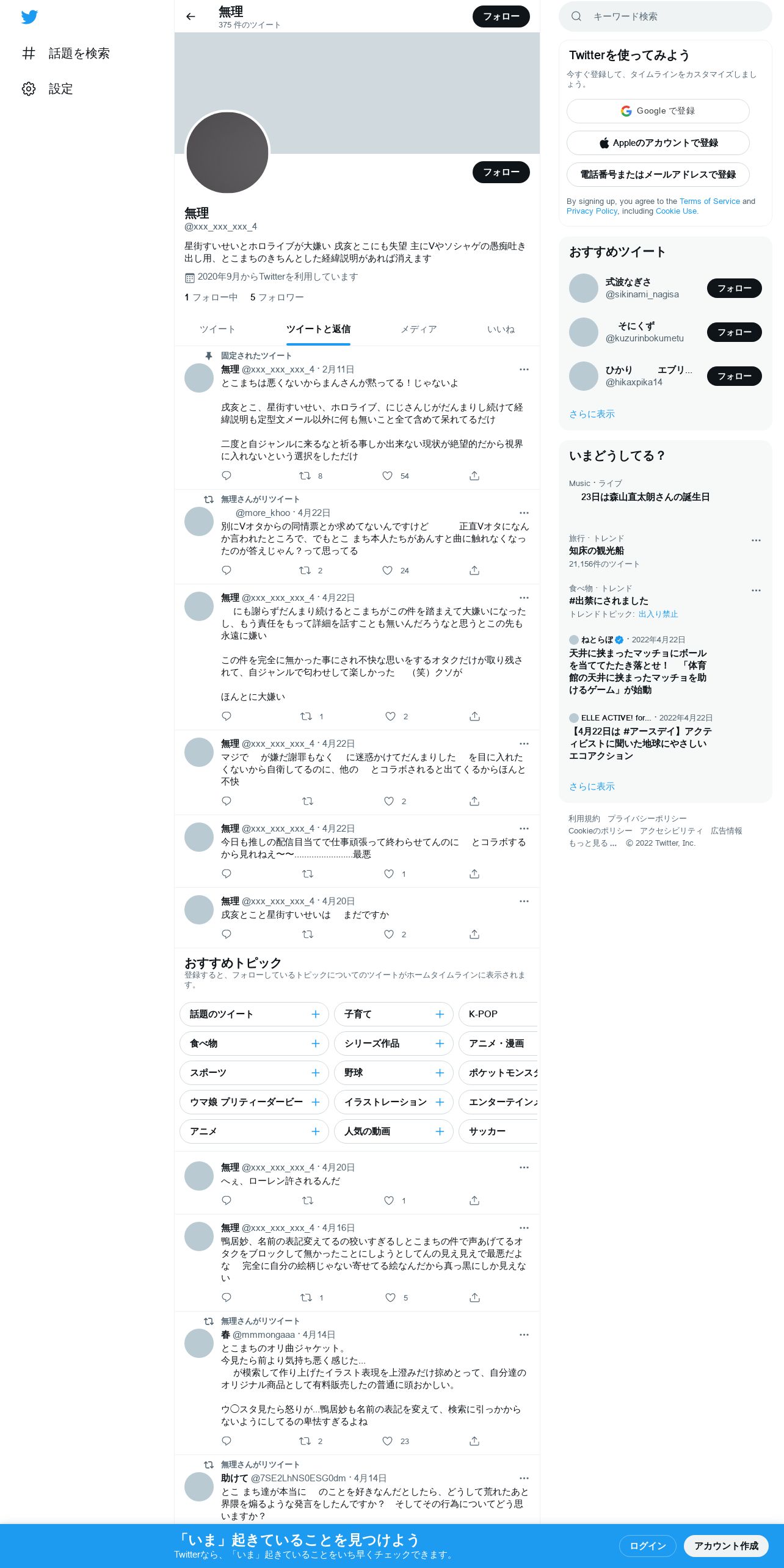Open more options for #出禁にされました trend
This screenshot has height=1568, width=784.
(x=756, y=590)
